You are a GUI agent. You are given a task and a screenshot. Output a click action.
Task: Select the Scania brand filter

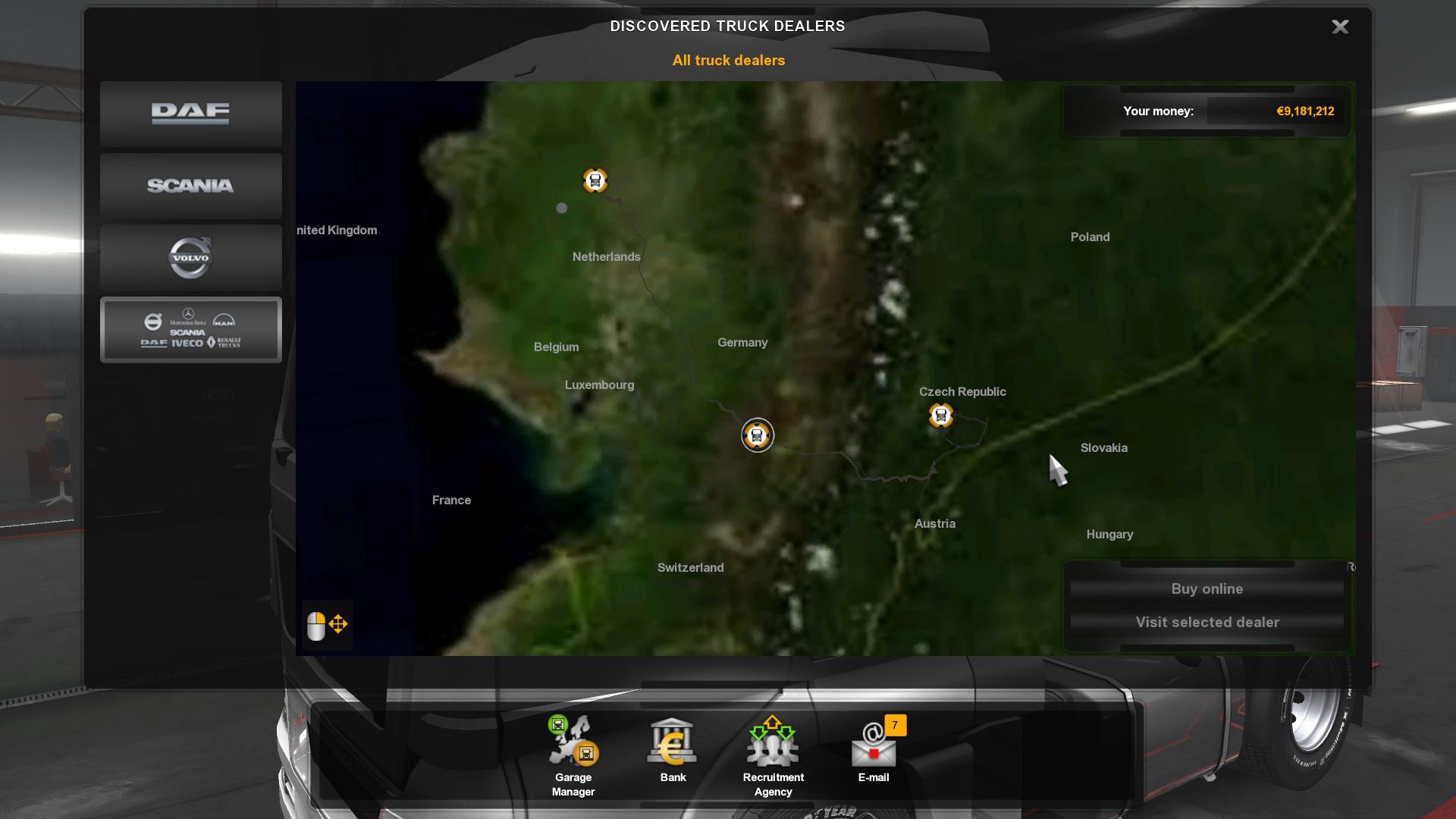pyautogui.click(x=190, y=186)
